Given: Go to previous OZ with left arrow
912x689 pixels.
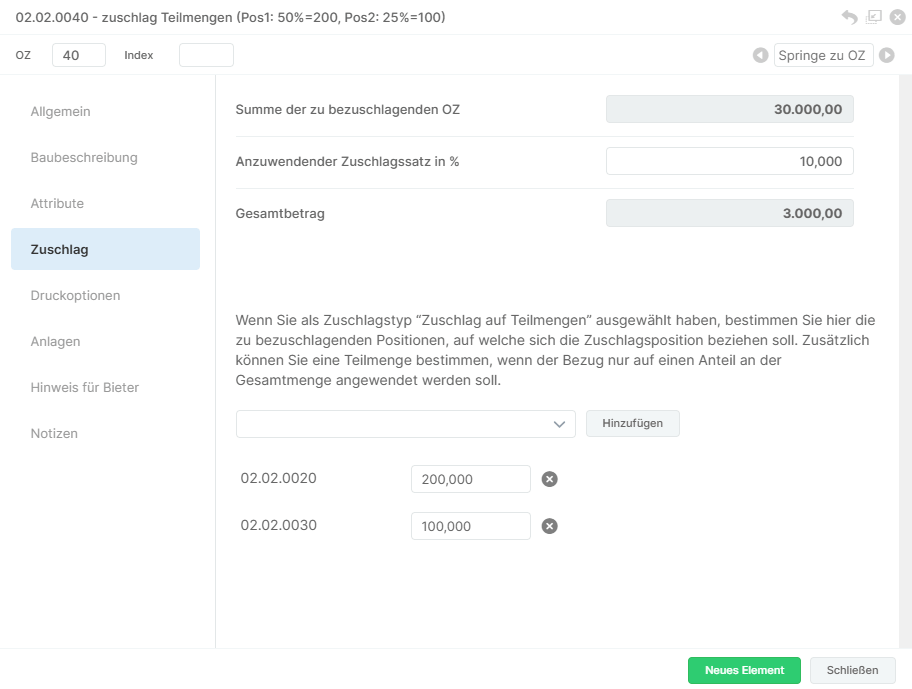Looking at the screenshot, I should click(760, 55).
